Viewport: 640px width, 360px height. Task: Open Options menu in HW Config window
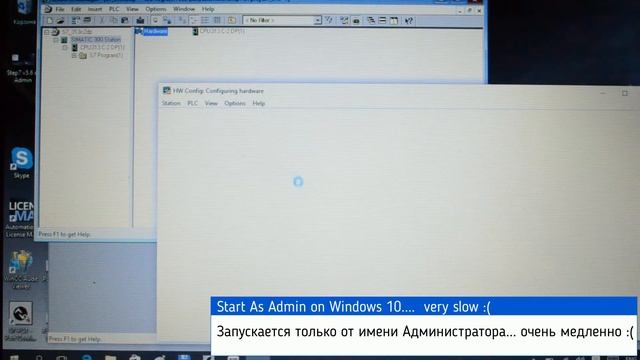(x=235, y=103)
